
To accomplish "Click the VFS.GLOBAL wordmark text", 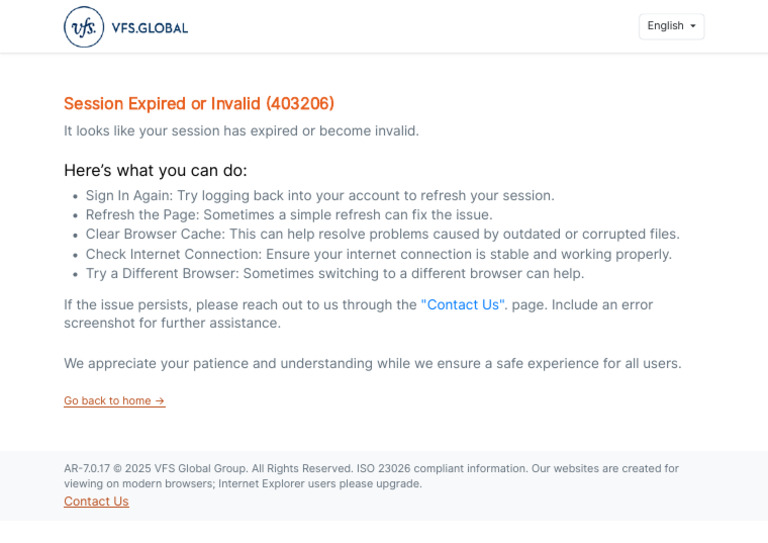I will coord(150,28).
